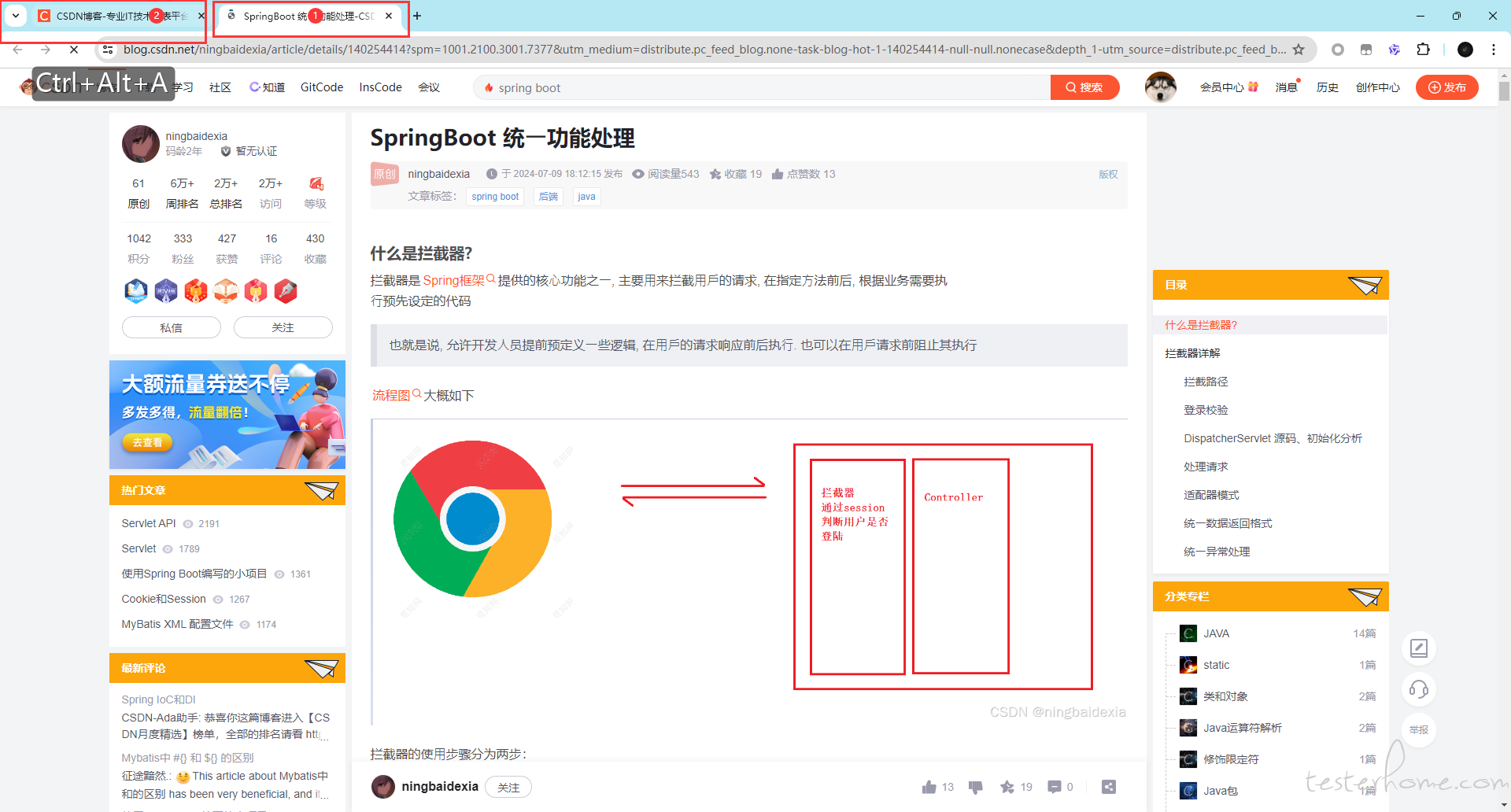Viewport: 1511px width, 812px height.
Task: Click the spring boot search field
Action: (762, 87)
